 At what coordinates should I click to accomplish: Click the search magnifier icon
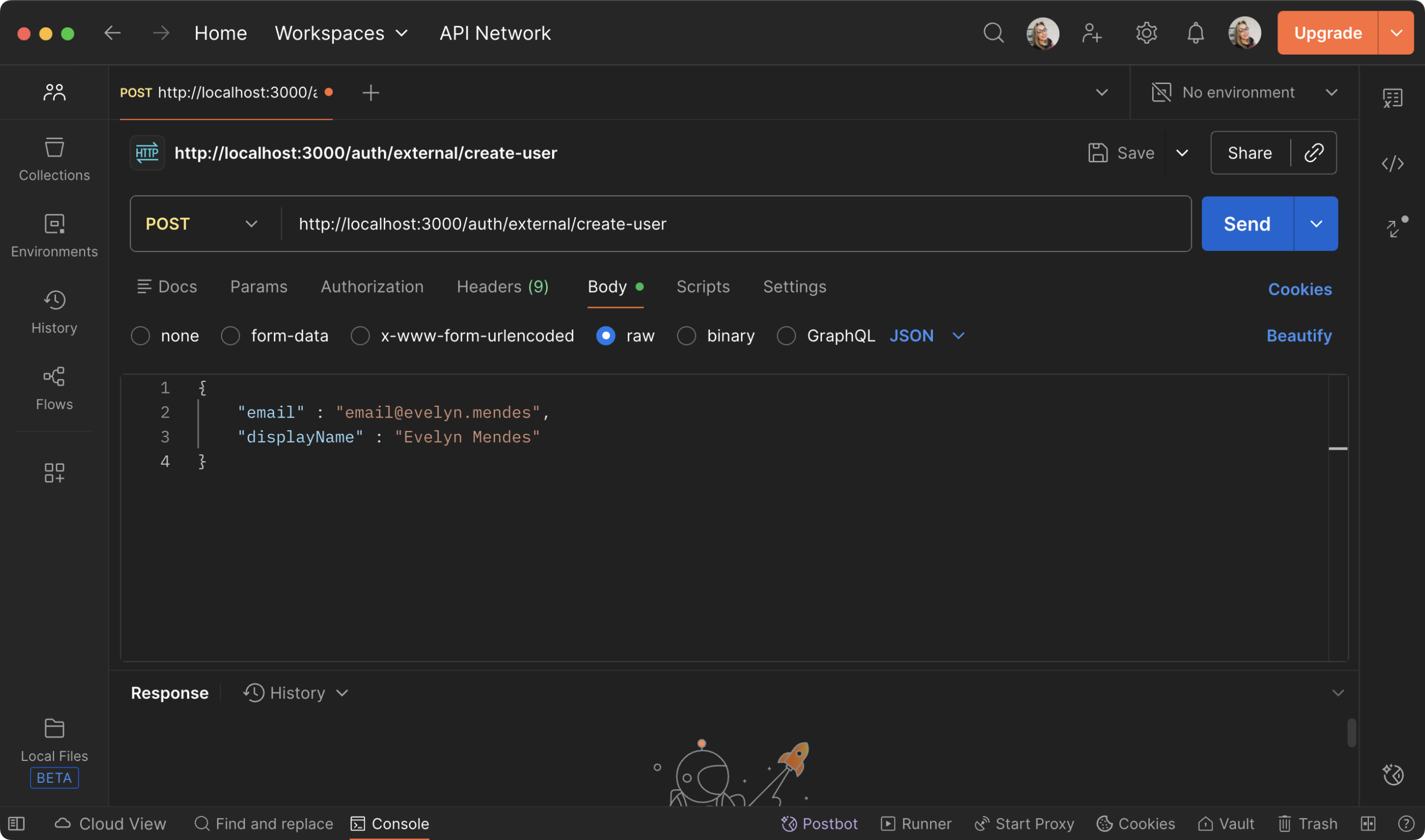click(993, 33)
